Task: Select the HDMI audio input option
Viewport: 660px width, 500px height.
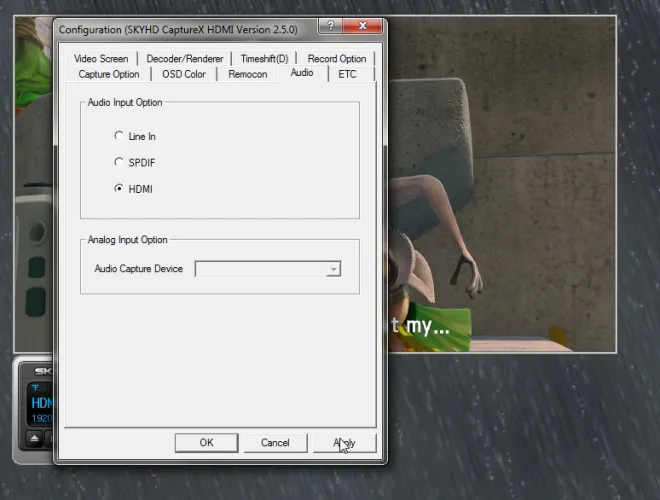Action: point(120,188)
